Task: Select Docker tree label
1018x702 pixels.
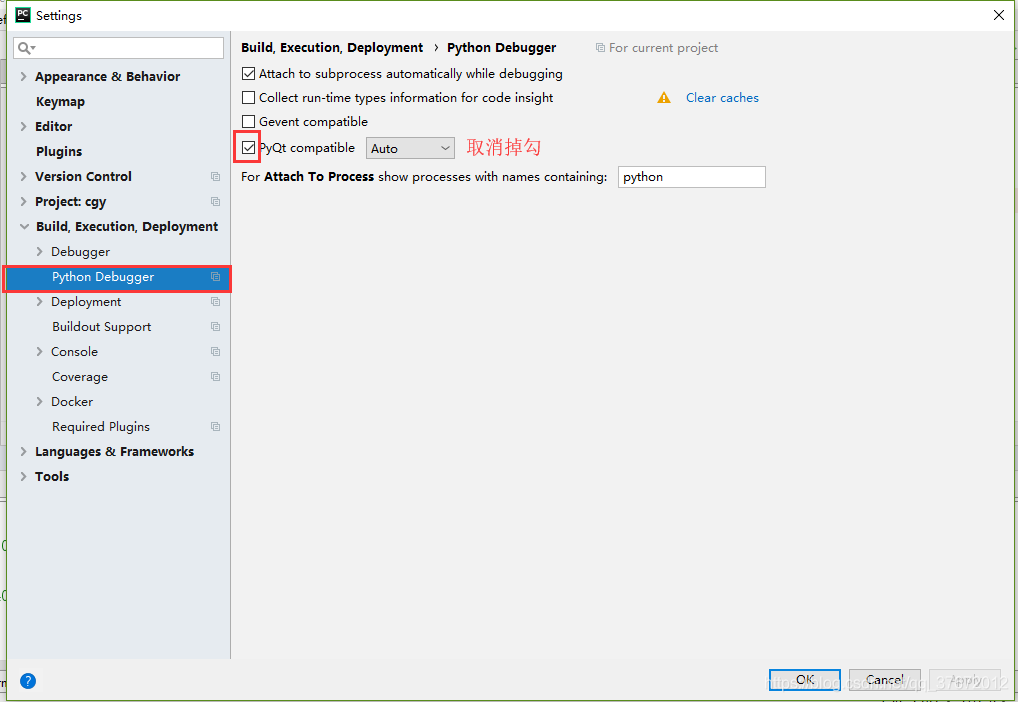Action: [72, 401]
